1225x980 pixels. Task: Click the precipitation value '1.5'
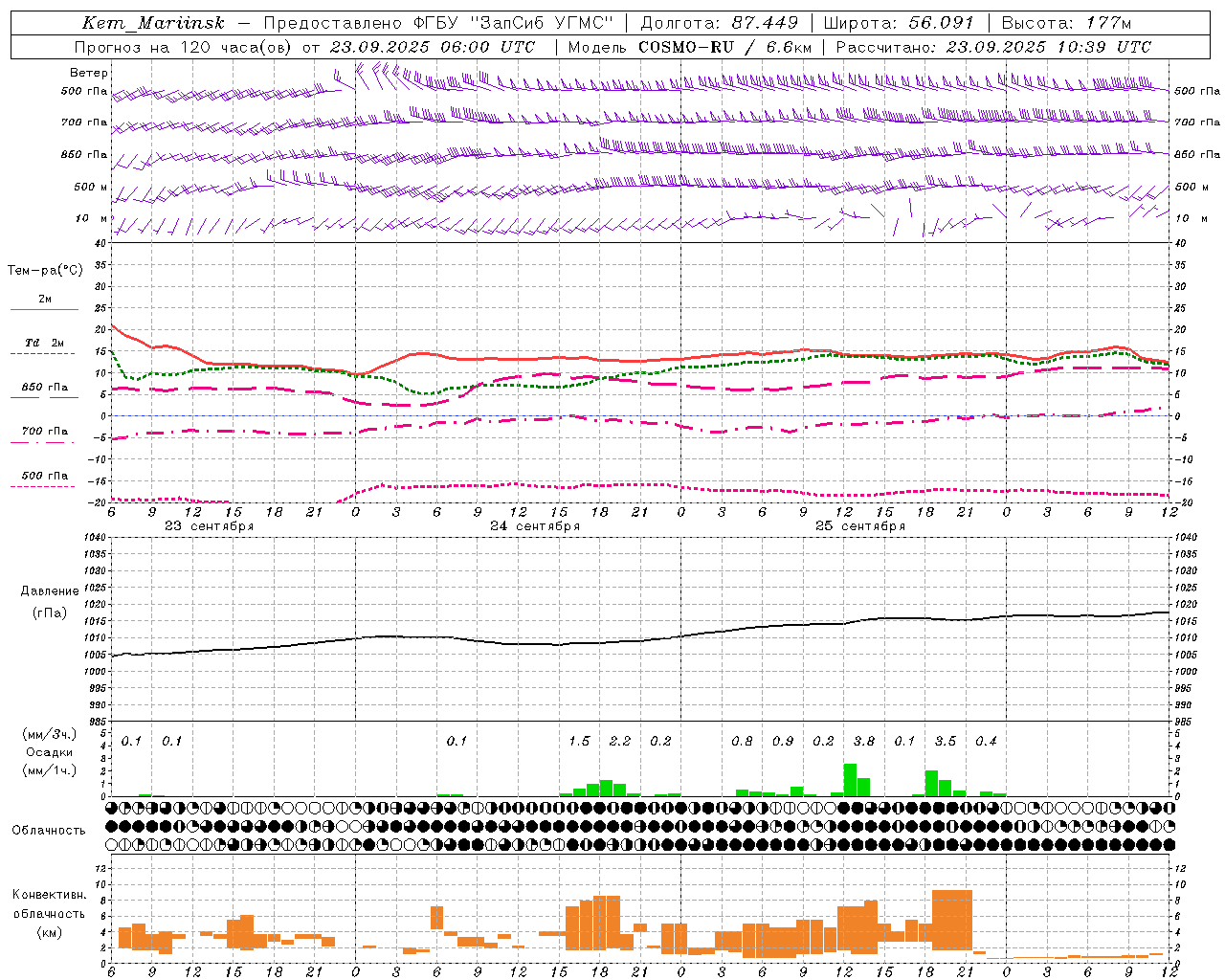tap(579, 742)
